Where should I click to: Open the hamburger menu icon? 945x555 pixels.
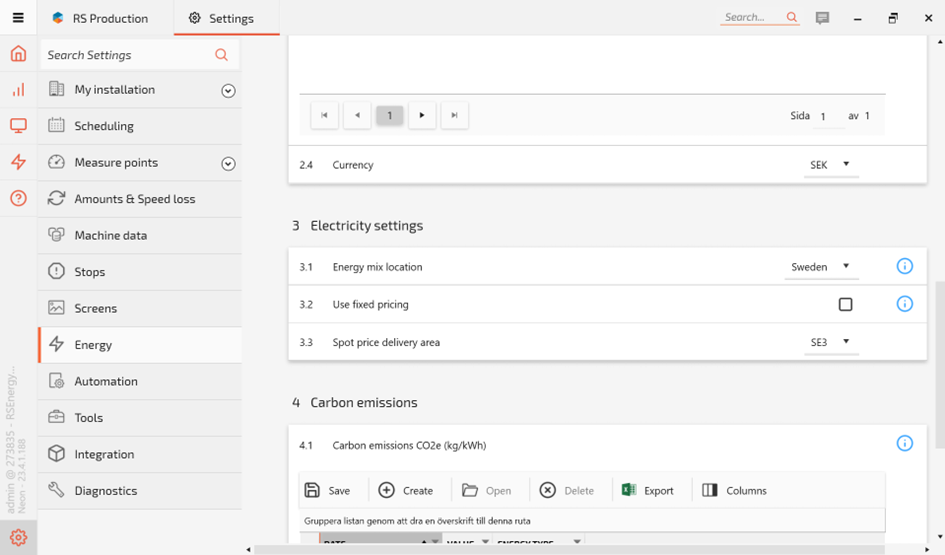tap(18, 17)
